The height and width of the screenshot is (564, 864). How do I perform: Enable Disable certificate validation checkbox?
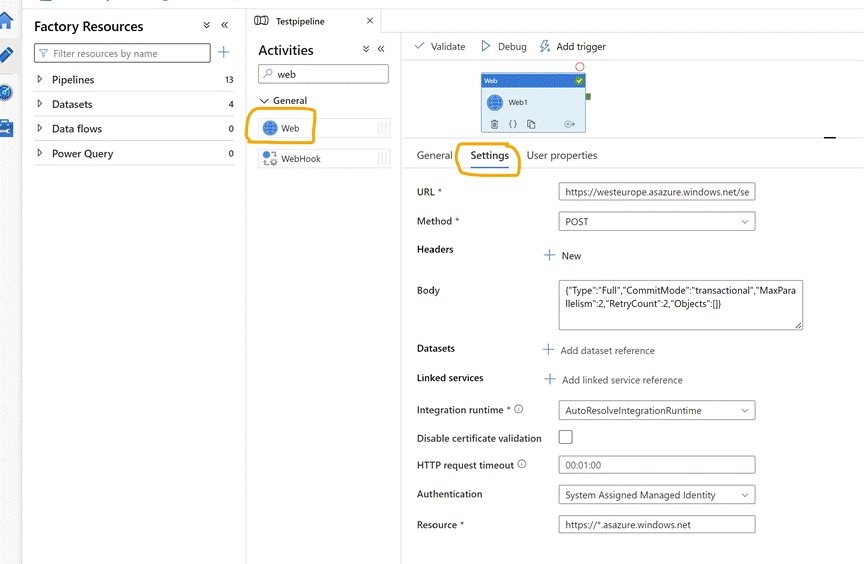pos(566,437)
